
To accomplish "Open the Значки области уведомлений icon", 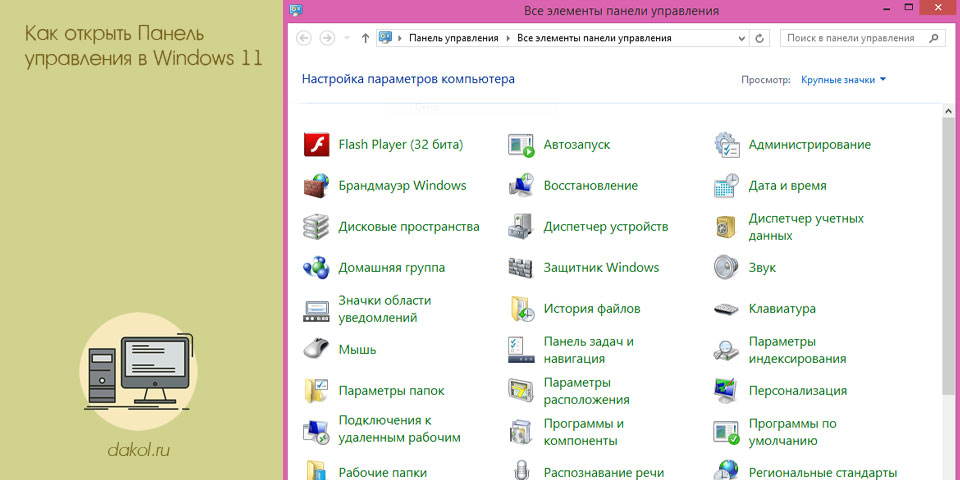I will [317, 310].
